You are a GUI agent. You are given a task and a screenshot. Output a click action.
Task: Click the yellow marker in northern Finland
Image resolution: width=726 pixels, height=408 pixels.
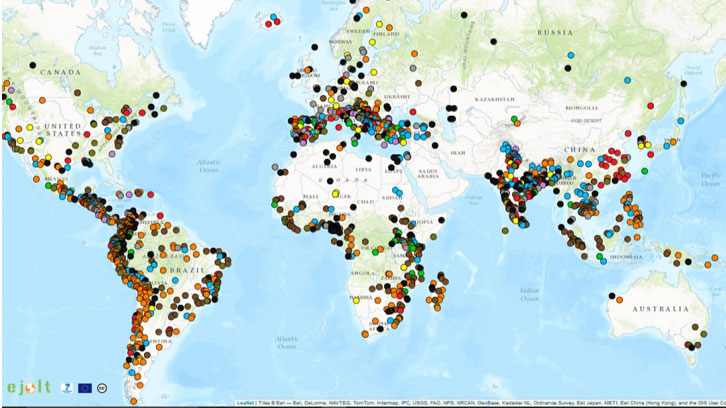[379, 25]
